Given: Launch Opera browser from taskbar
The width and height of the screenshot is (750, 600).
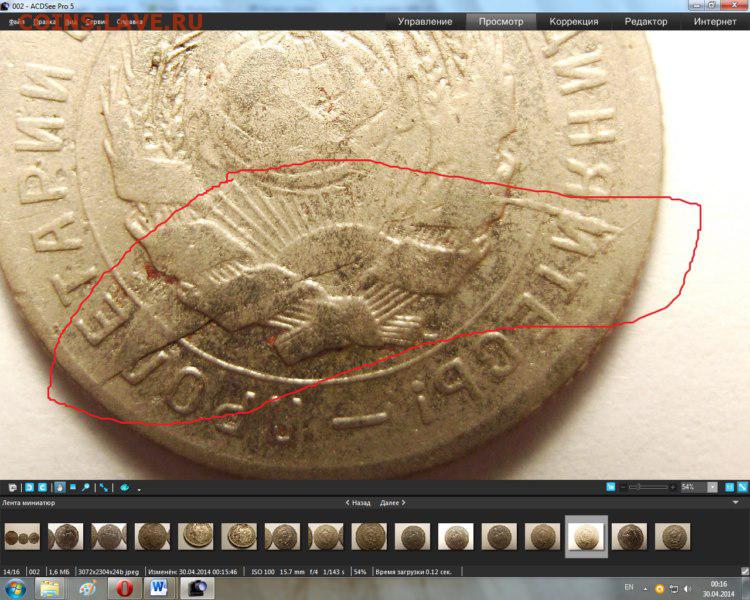Looking at the screenshot, I should (x=124, y=589).
